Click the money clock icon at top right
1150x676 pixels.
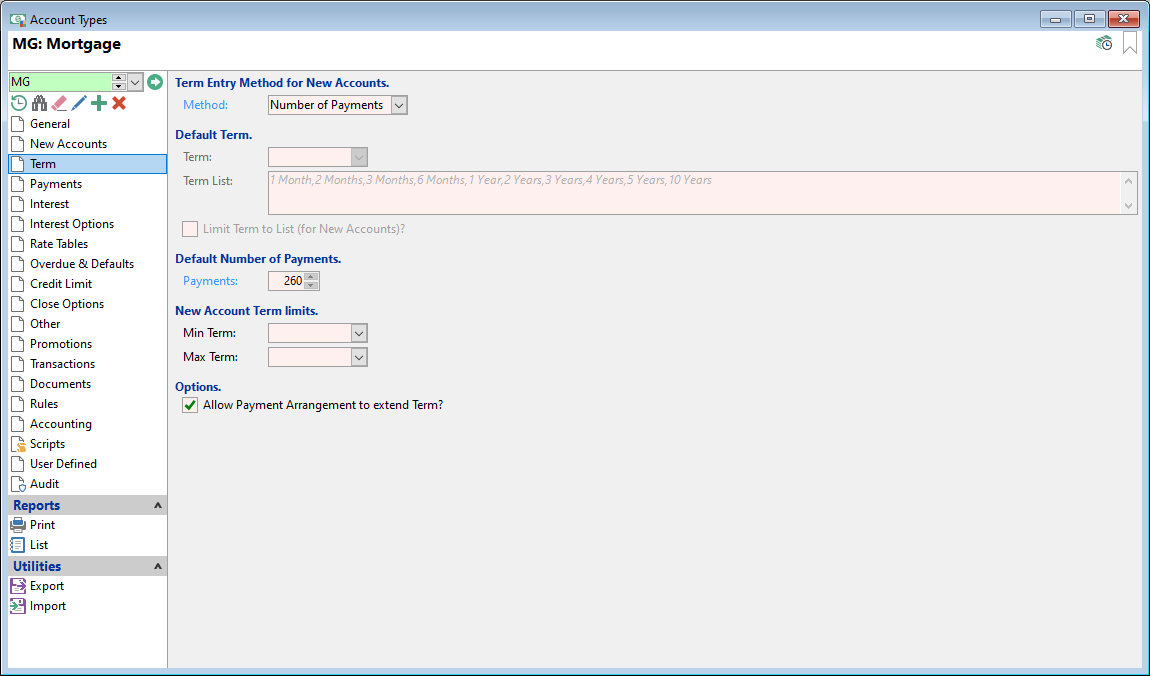point(1104,44)
